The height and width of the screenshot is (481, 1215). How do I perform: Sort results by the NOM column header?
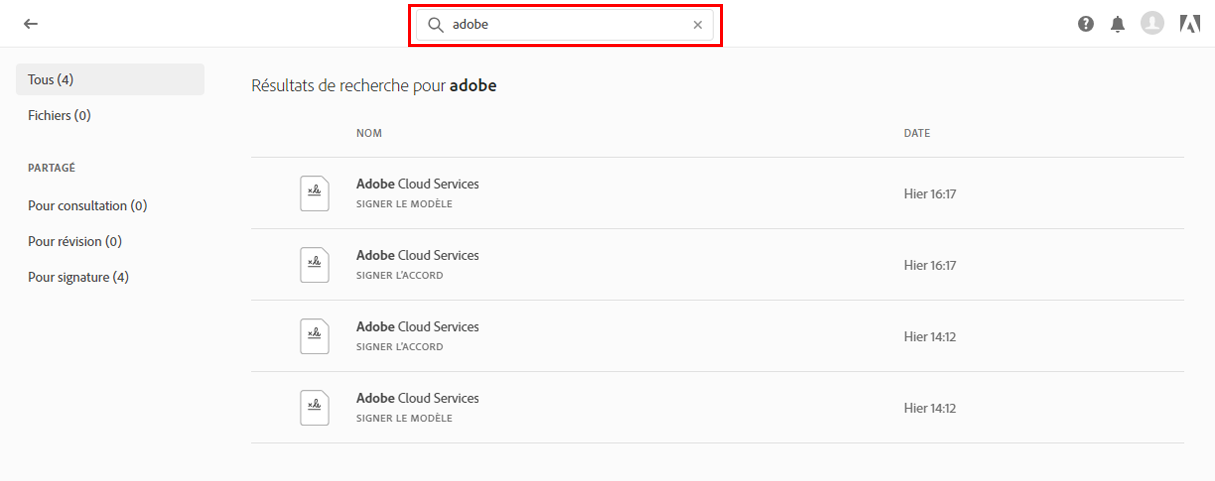[x=369, y=133]
